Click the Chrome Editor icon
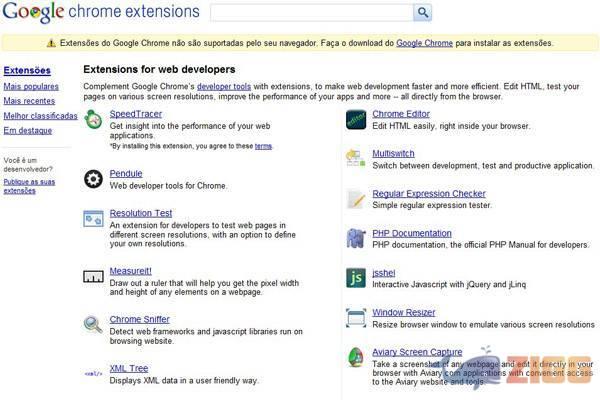The height and width of the screenshot is (400, 600). [356, 119]
